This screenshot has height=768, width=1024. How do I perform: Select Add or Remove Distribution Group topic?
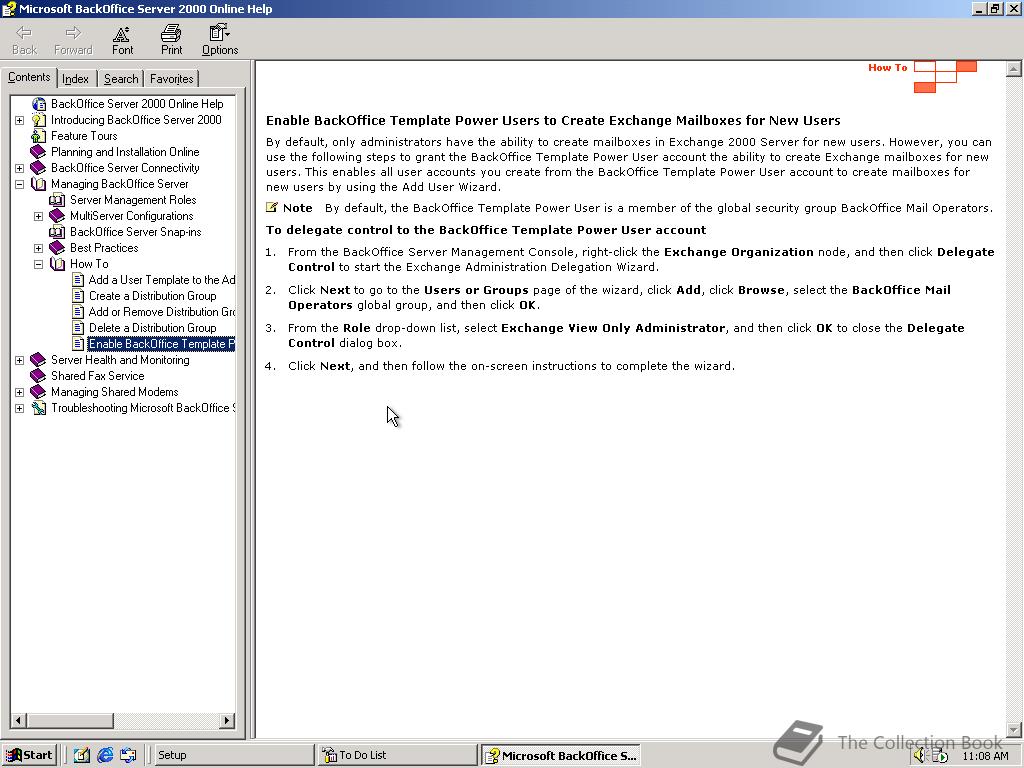click(161, 312)
